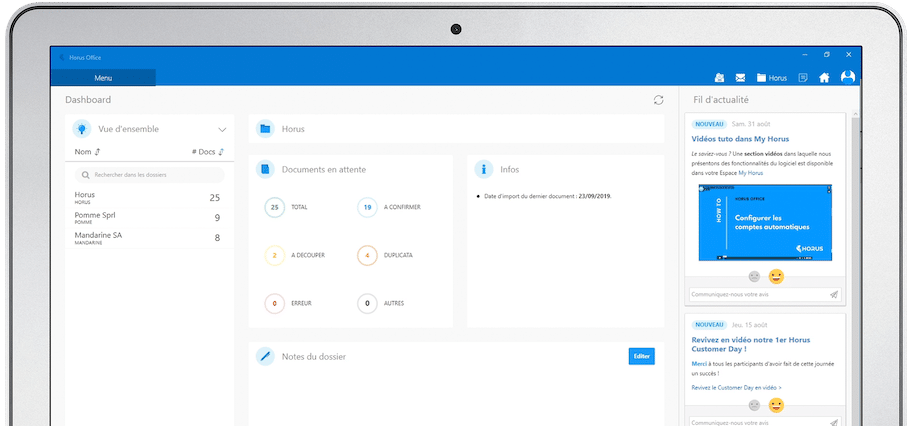Image resolution: width=907 pixels, height=426 pixels.
Task: Click the Horus Office app logo
Action: click(62, 57)
